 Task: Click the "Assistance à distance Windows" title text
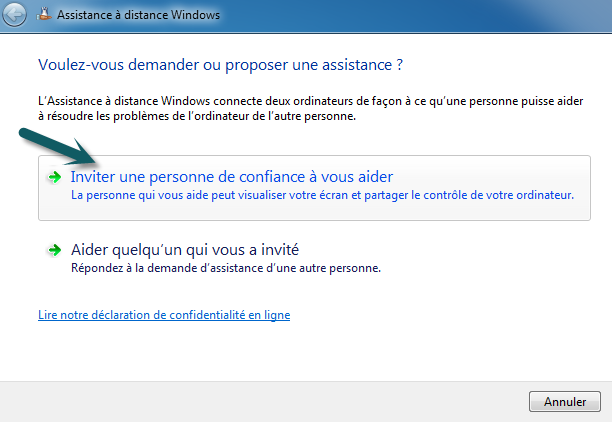point(139,16)
